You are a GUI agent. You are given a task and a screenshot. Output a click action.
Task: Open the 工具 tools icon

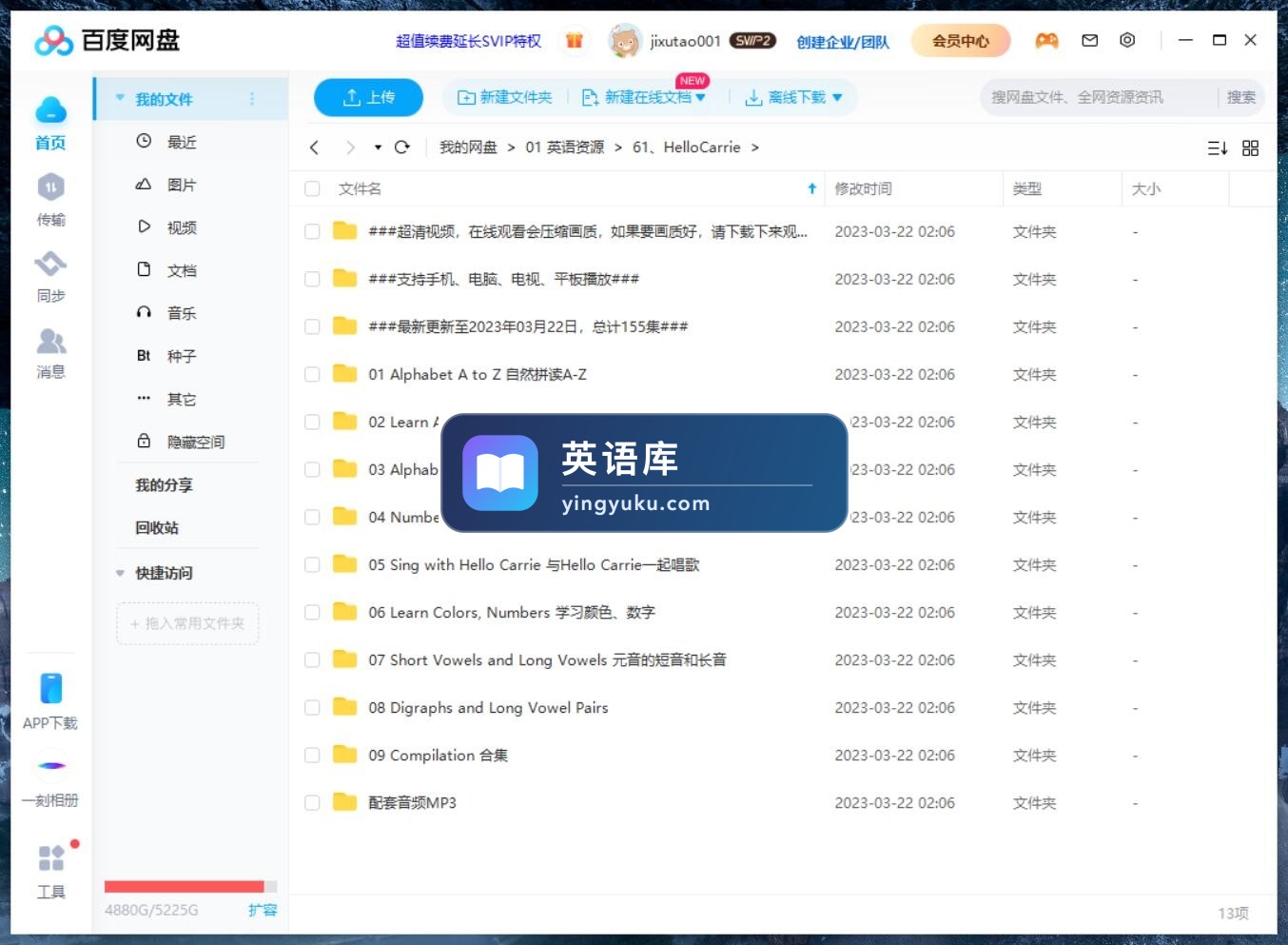[x=50, y=858]
